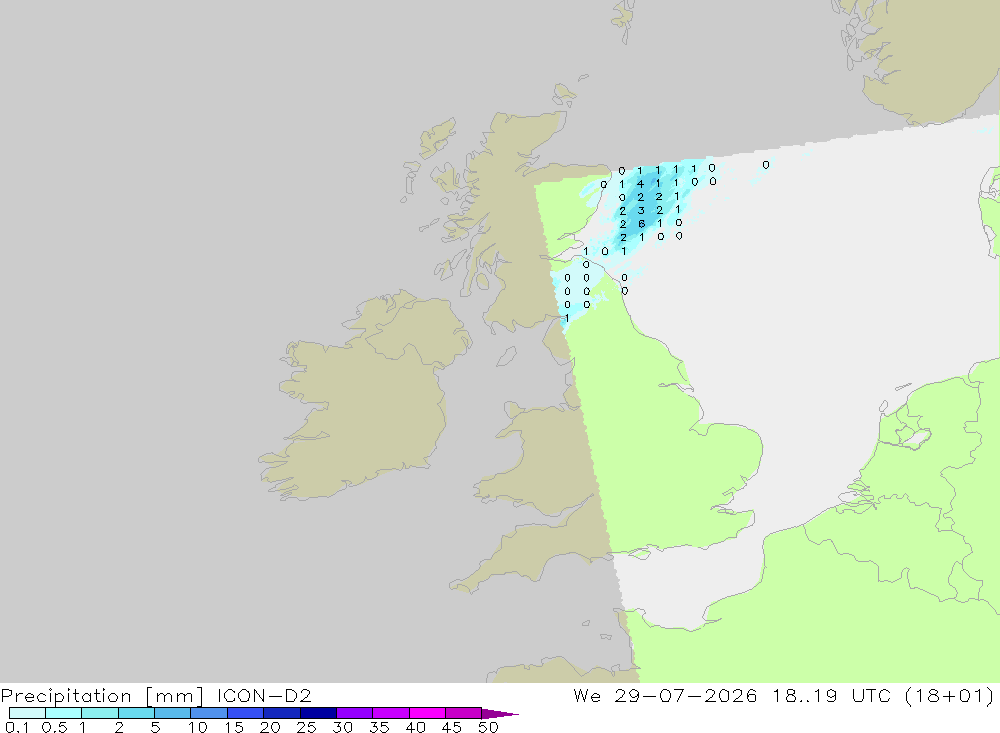This screenshot has height=733, width=1000.
Task: Click the 25–30 mm navy legend swatch
Action: (318, 713)
